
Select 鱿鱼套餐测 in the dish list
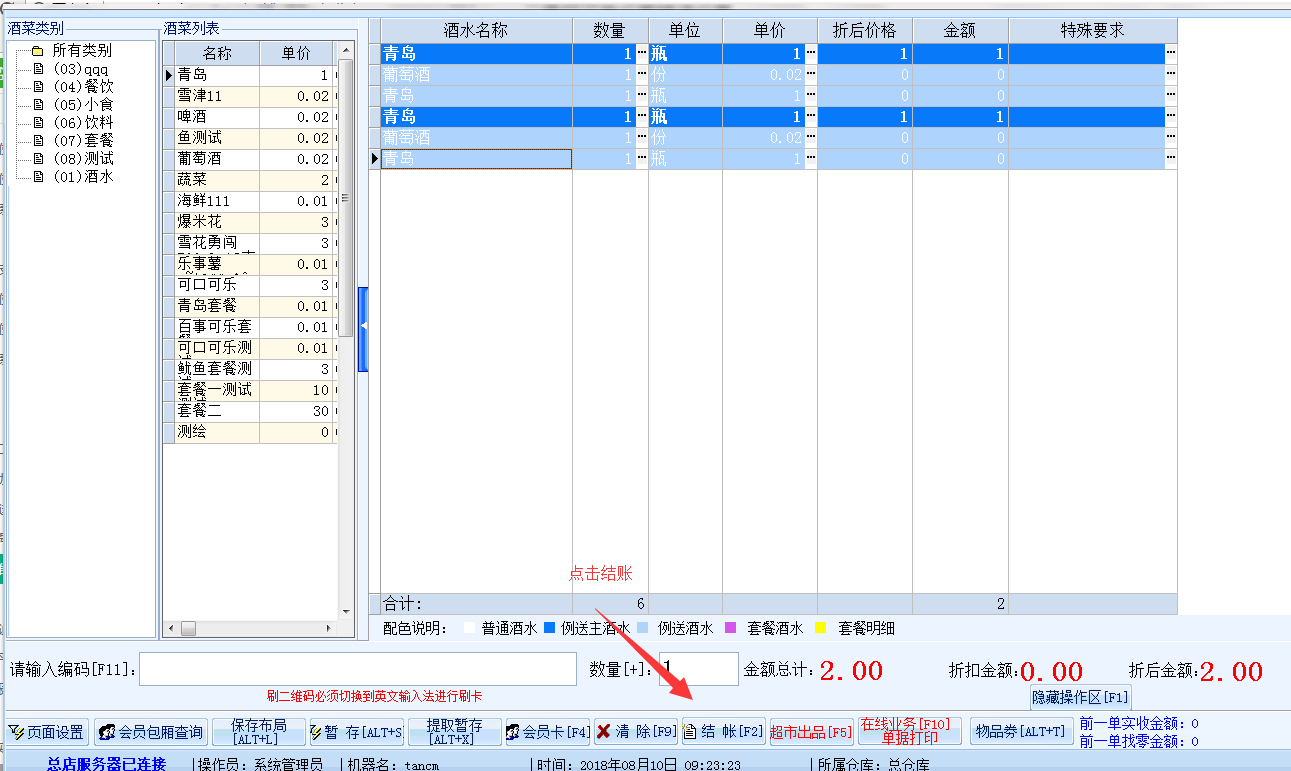(x=217, y=369)
